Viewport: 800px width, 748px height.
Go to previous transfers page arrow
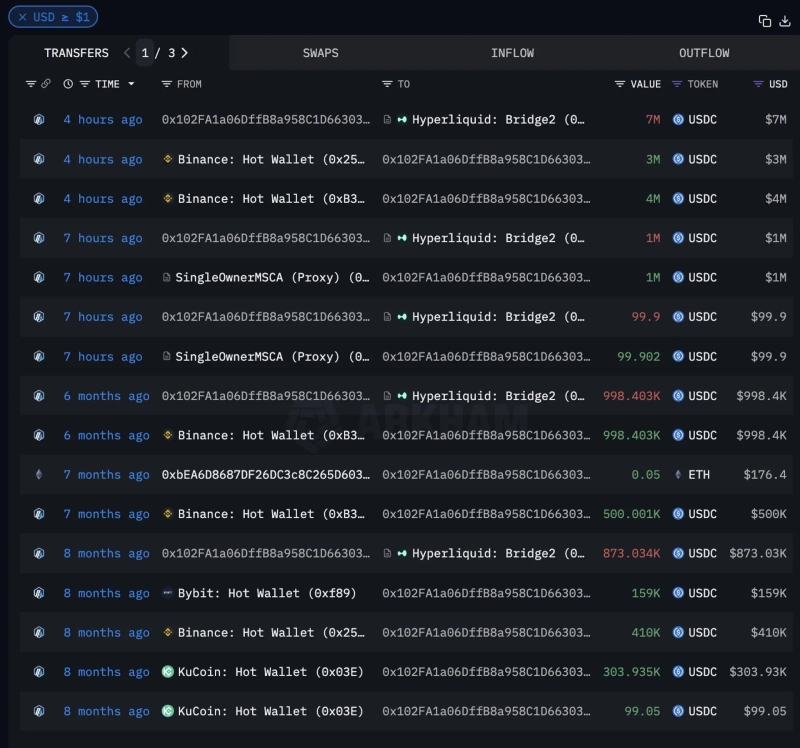pos(127,53)
